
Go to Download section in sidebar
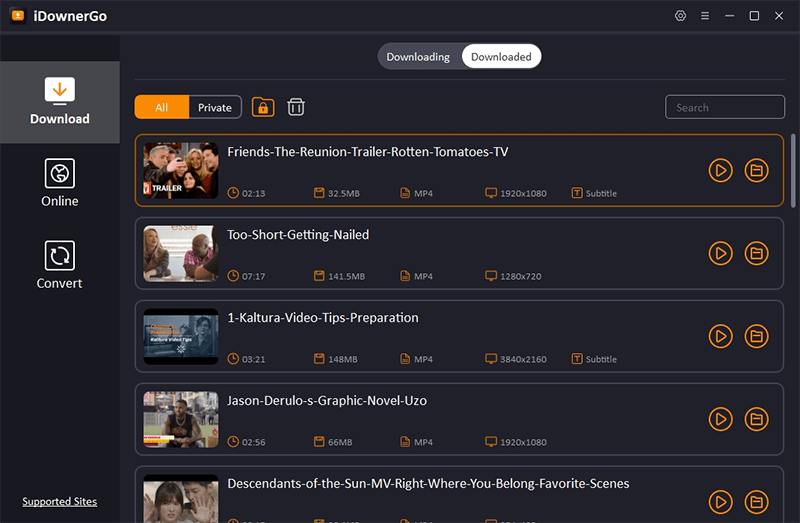[60, 101]
